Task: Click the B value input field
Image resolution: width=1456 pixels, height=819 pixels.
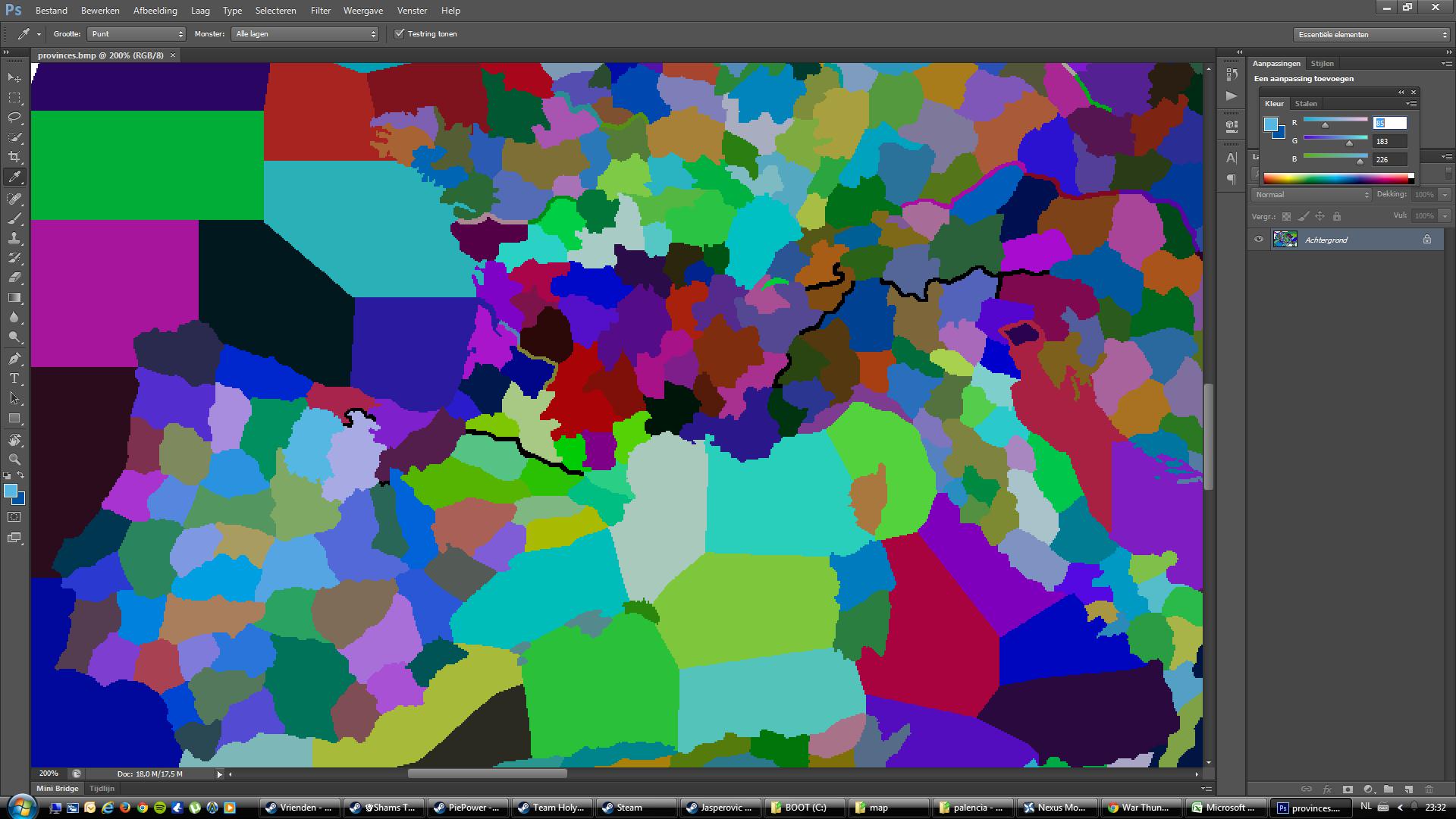Action: click(1389, 159)
